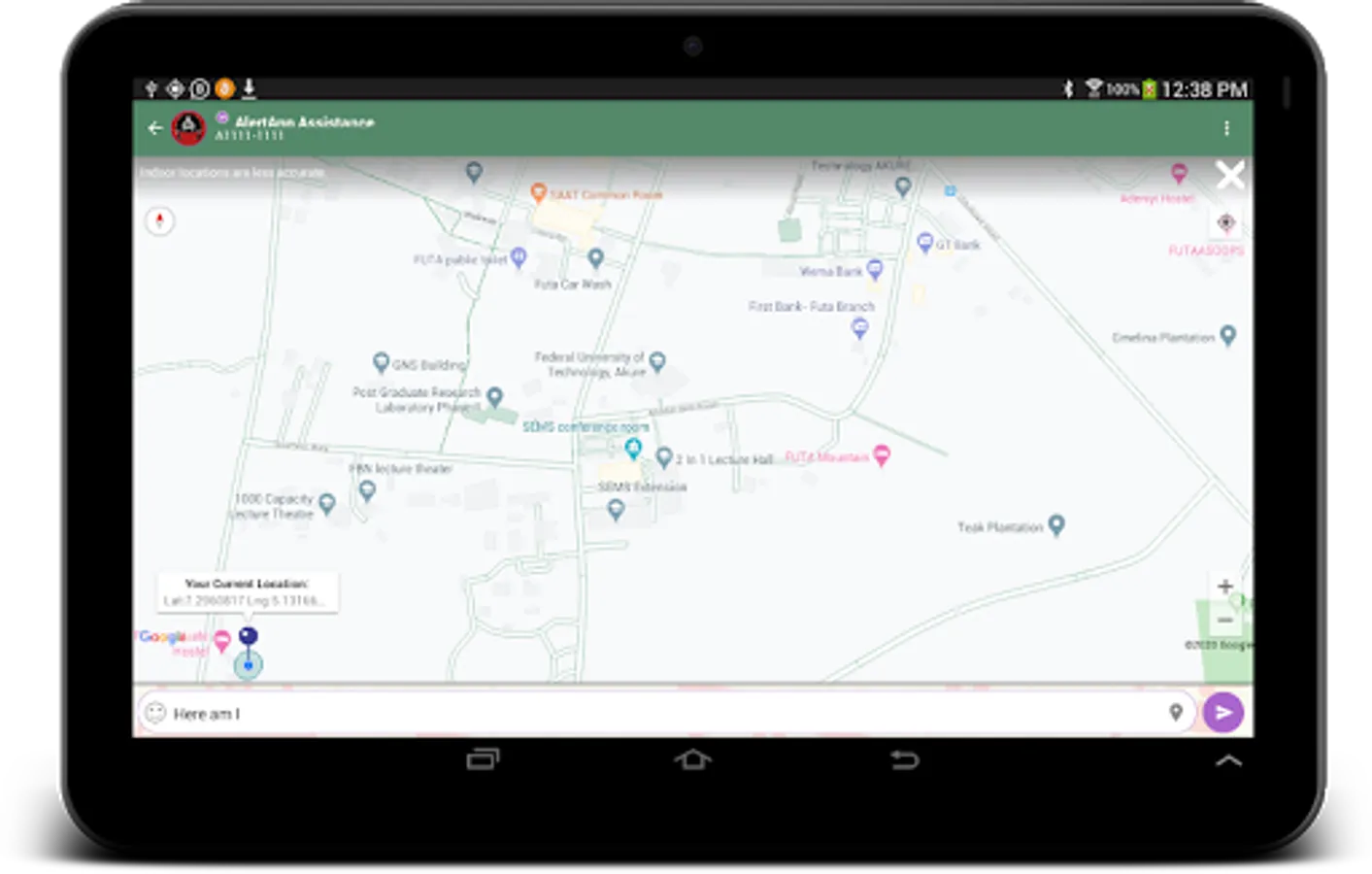Select the GNS Building marker
The height and width of the screenshot is (874, 1372).
(381, 362)
